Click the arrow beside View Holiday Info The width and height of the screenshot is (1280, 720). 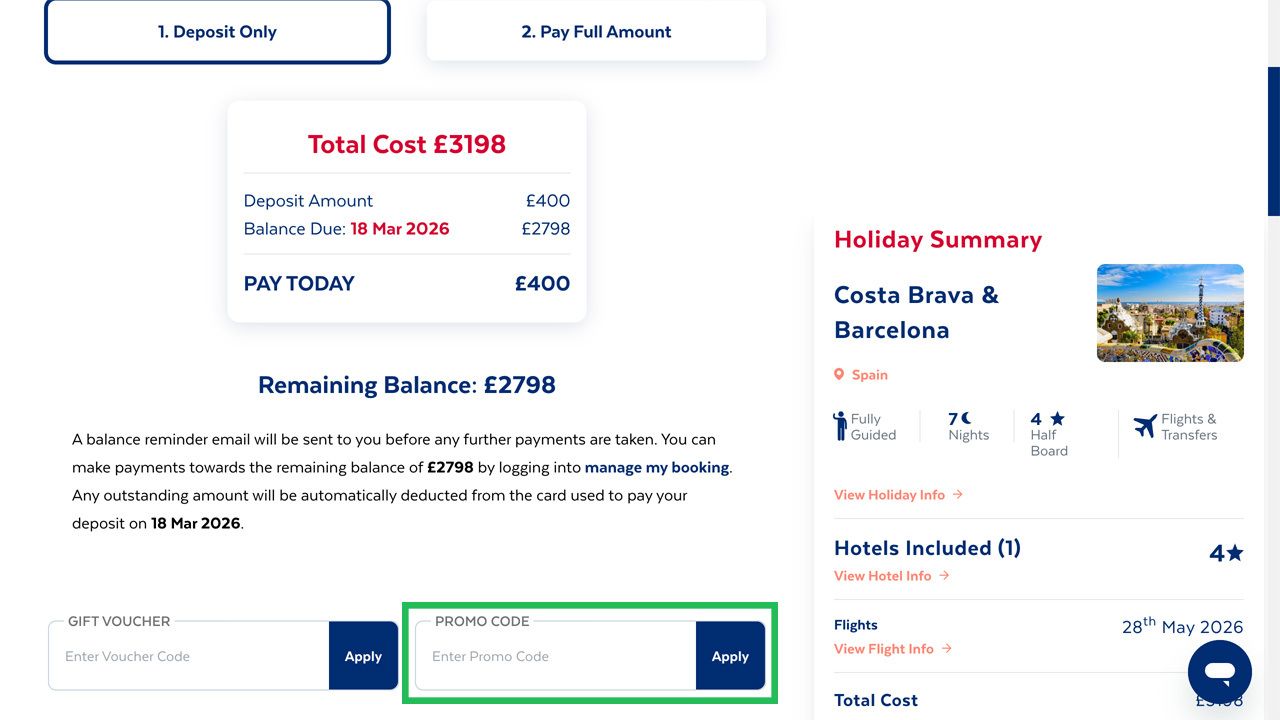(958, 494)
